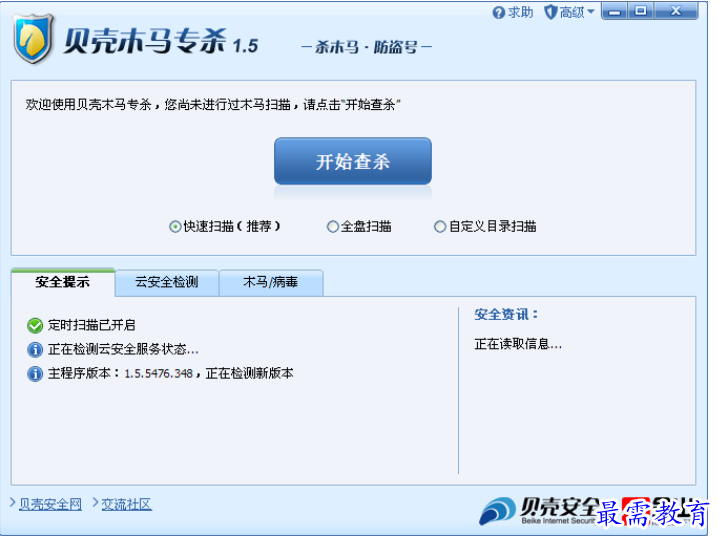Image resolution: width=718 pixels, height=545 pixels.
Task: Click the info icon beside 主程序版本
Action: [35, 374]
